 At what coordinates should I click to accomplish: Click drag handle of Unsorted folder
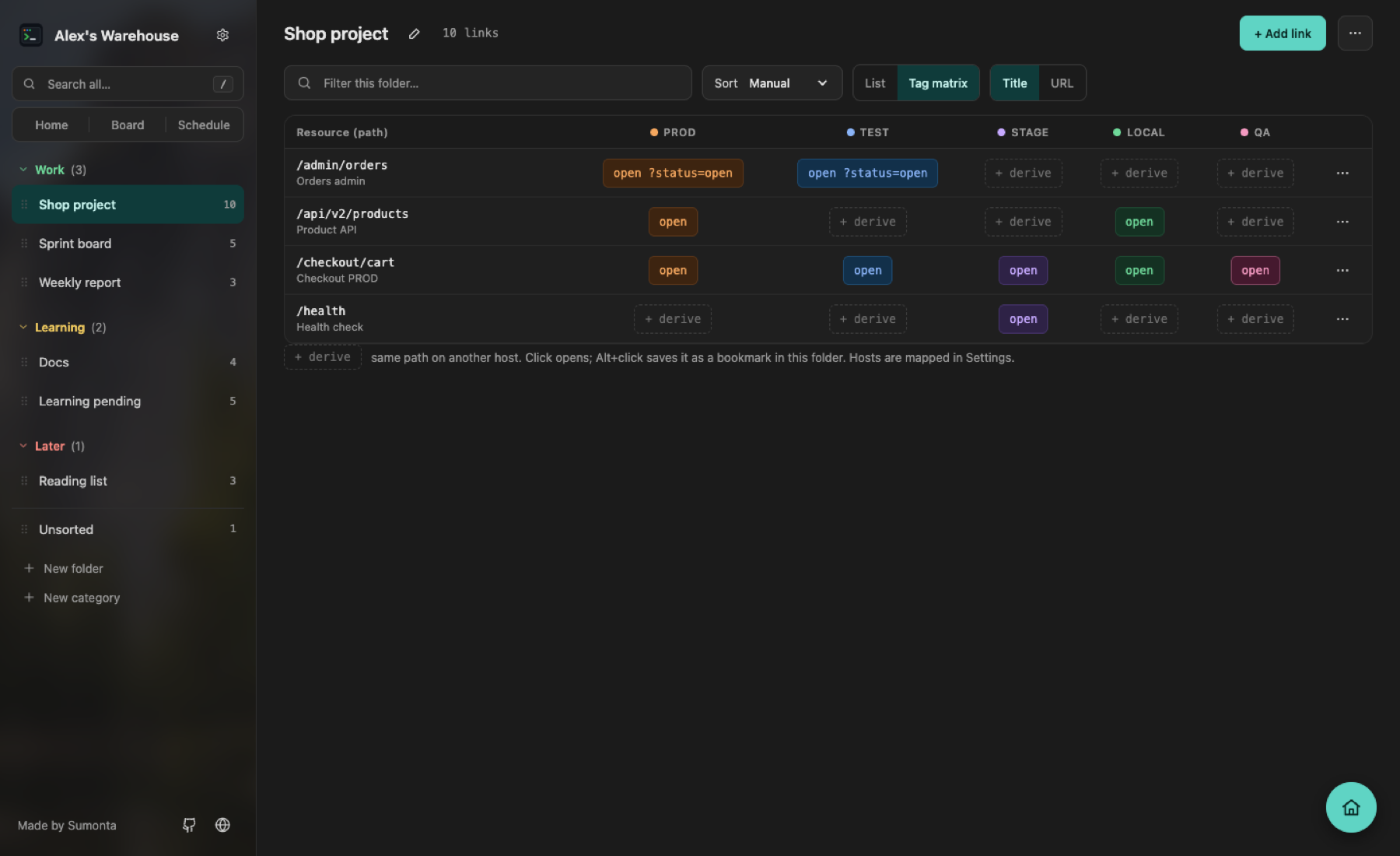coord(24,529)
